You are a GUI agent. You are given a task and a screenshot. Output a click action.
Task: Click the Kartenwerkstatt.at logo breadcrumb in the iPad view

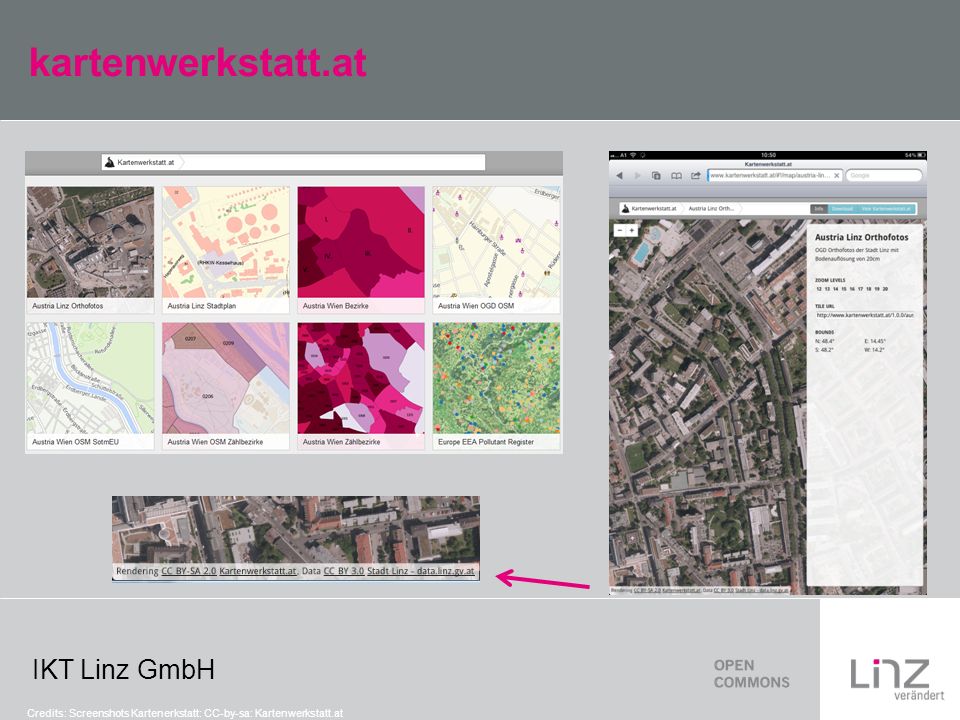pyautogui.click(x=649, y=209)
